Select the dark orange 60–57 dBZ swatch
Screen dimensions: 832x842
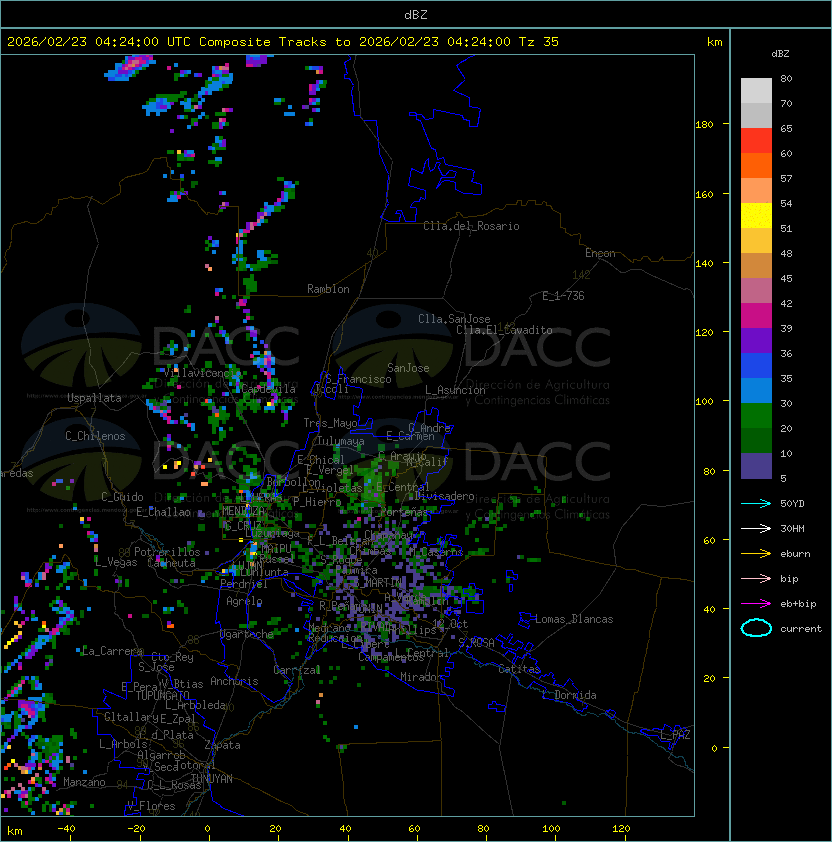tap(756, 165)
